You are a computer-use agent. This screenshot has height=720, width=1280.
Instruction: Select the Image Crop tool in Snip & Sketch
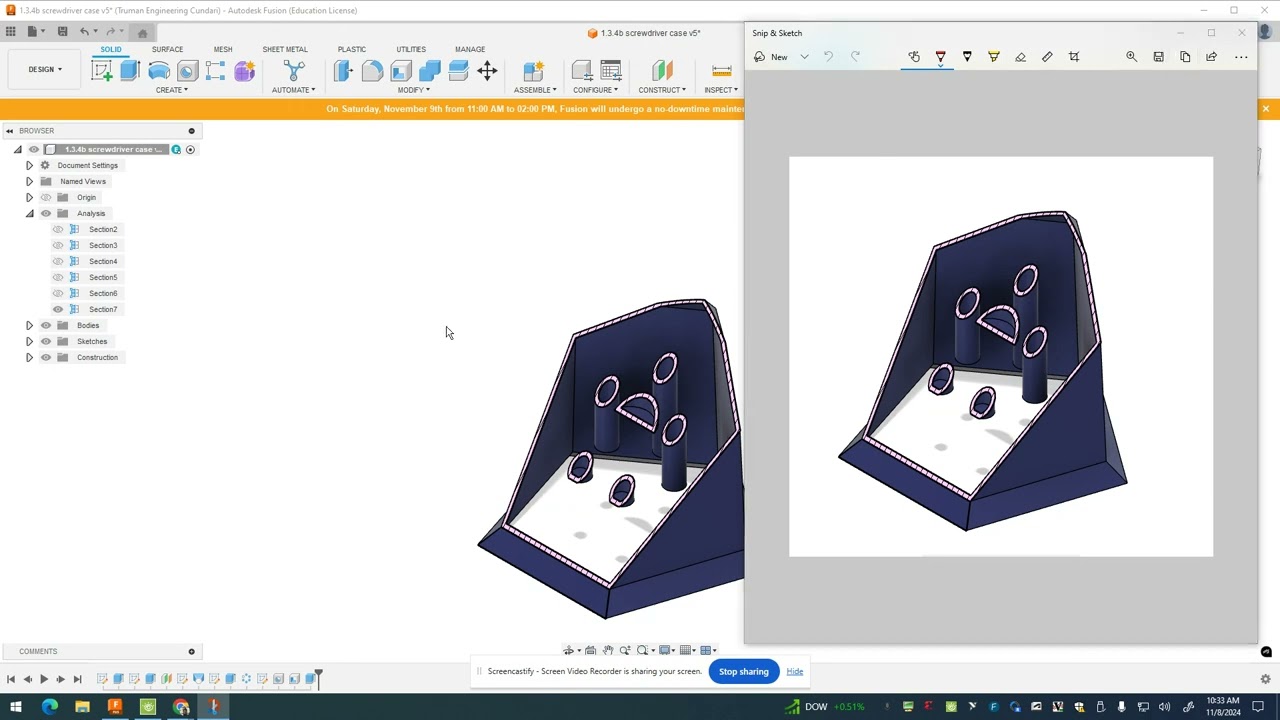(1074, 57)
